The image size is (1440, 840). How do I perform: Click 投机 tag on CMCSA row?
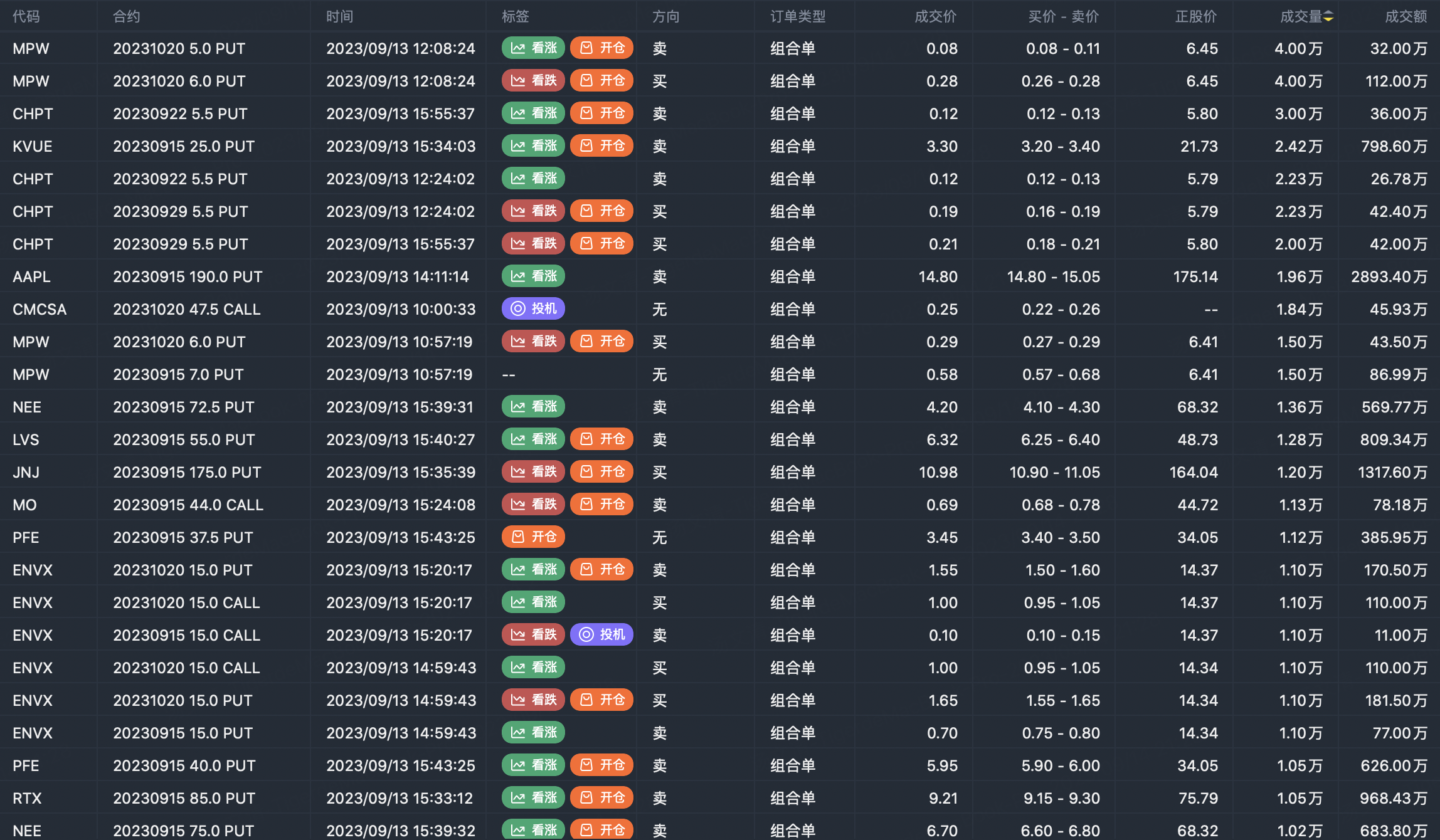point(533,309)
